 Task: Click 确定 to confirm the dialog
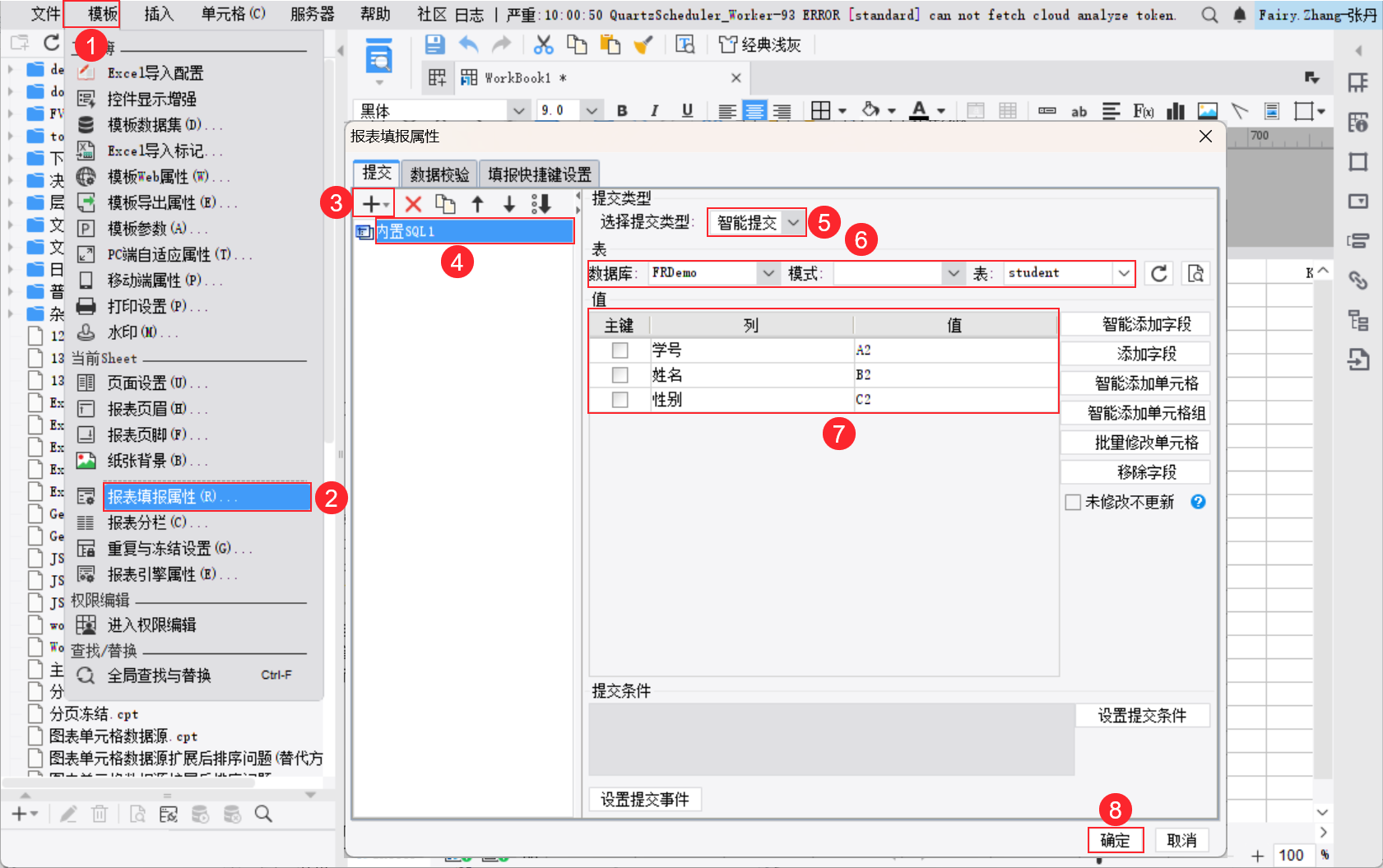click(x=1116, y=840)
